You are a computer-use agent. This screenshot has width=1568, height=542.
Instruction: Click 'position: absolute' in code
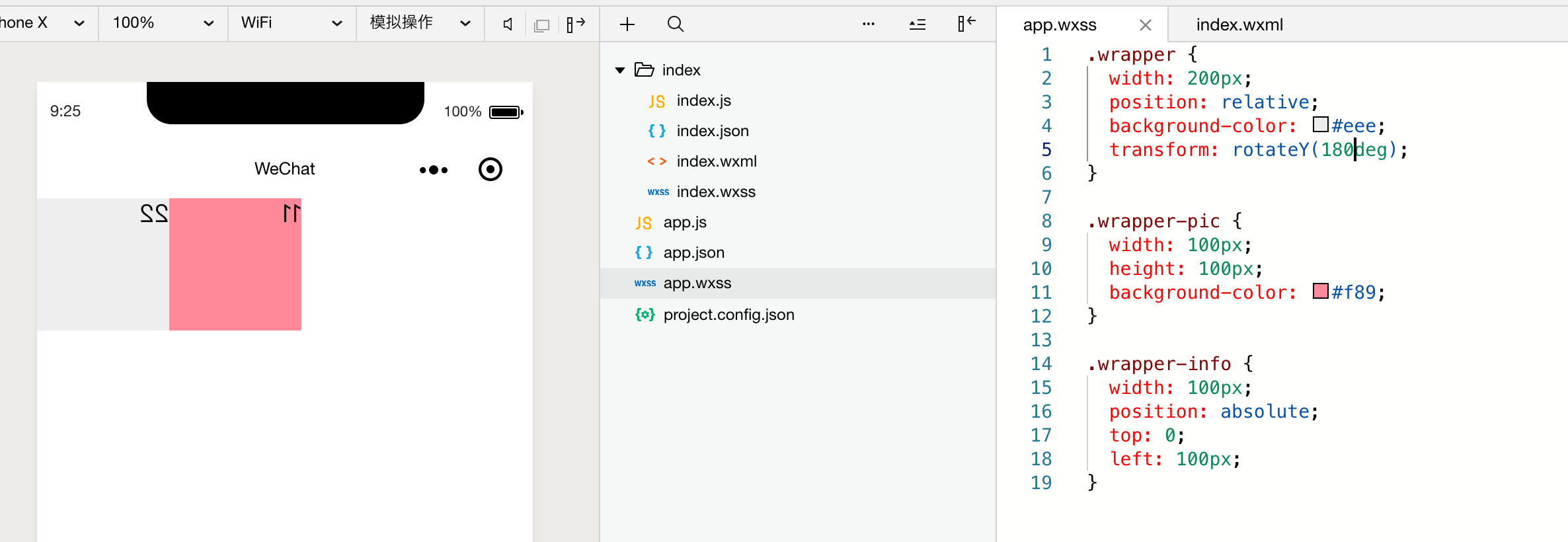coord(1209,412)
